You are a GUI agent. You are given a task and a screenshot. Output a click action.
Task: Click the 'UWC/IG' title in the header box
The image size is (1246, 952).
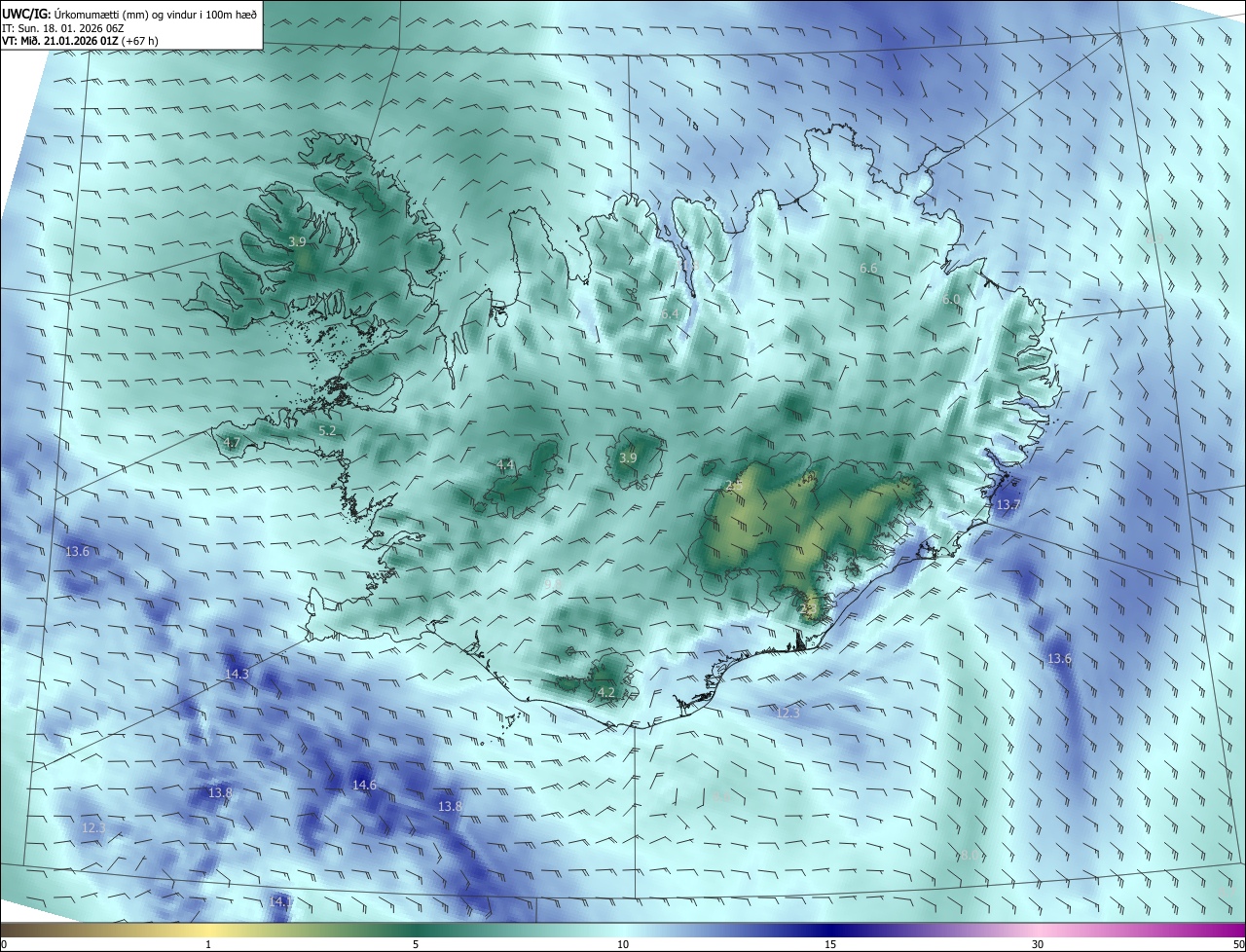point(25,13)
